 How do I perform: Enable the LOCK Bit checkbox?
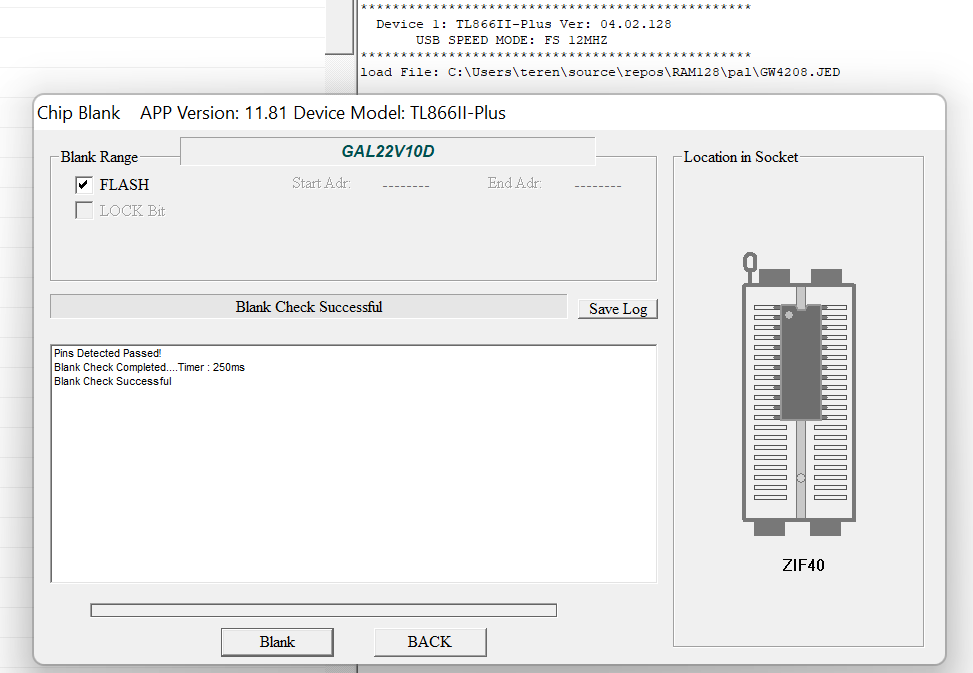[84, 211]
